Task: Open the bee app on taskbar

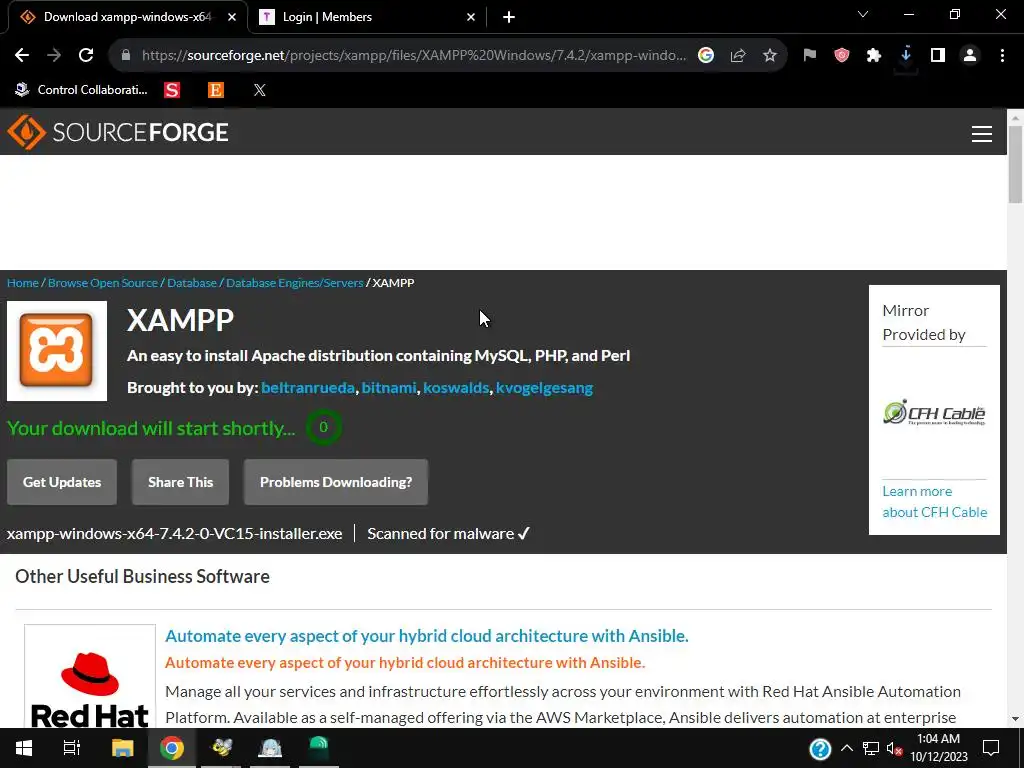Action: (221, 748)
